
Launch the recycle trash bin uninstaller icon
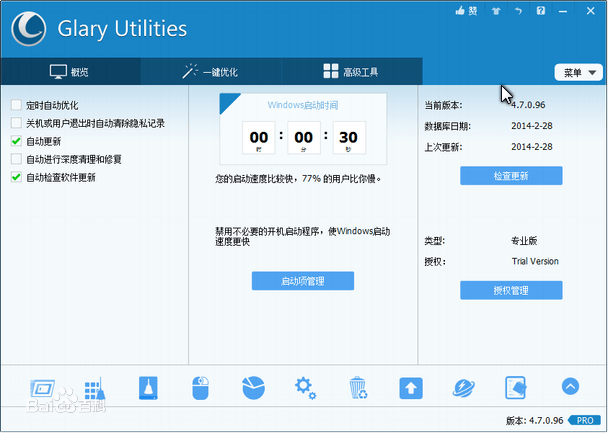click(x=358, y=388)
